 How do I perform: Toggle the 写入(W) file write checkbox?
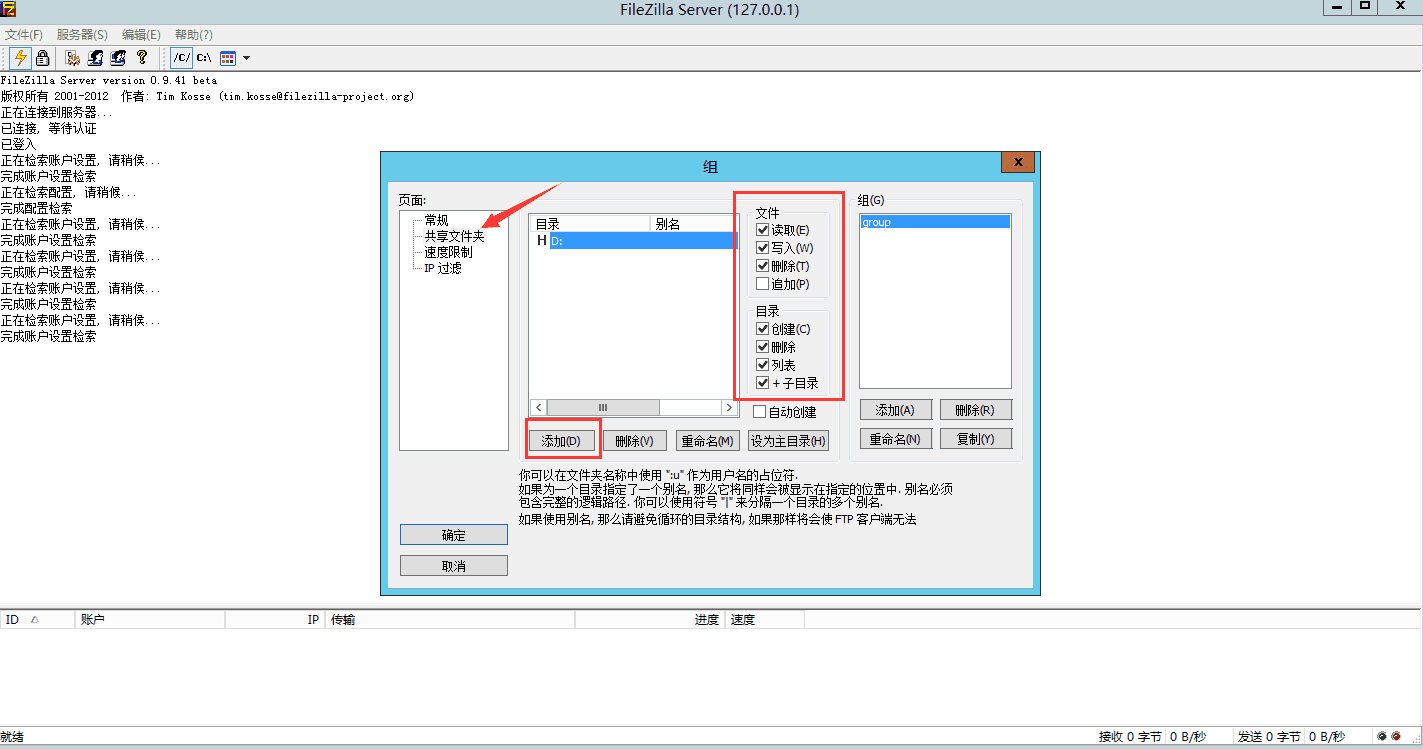[x=763, y=248]
